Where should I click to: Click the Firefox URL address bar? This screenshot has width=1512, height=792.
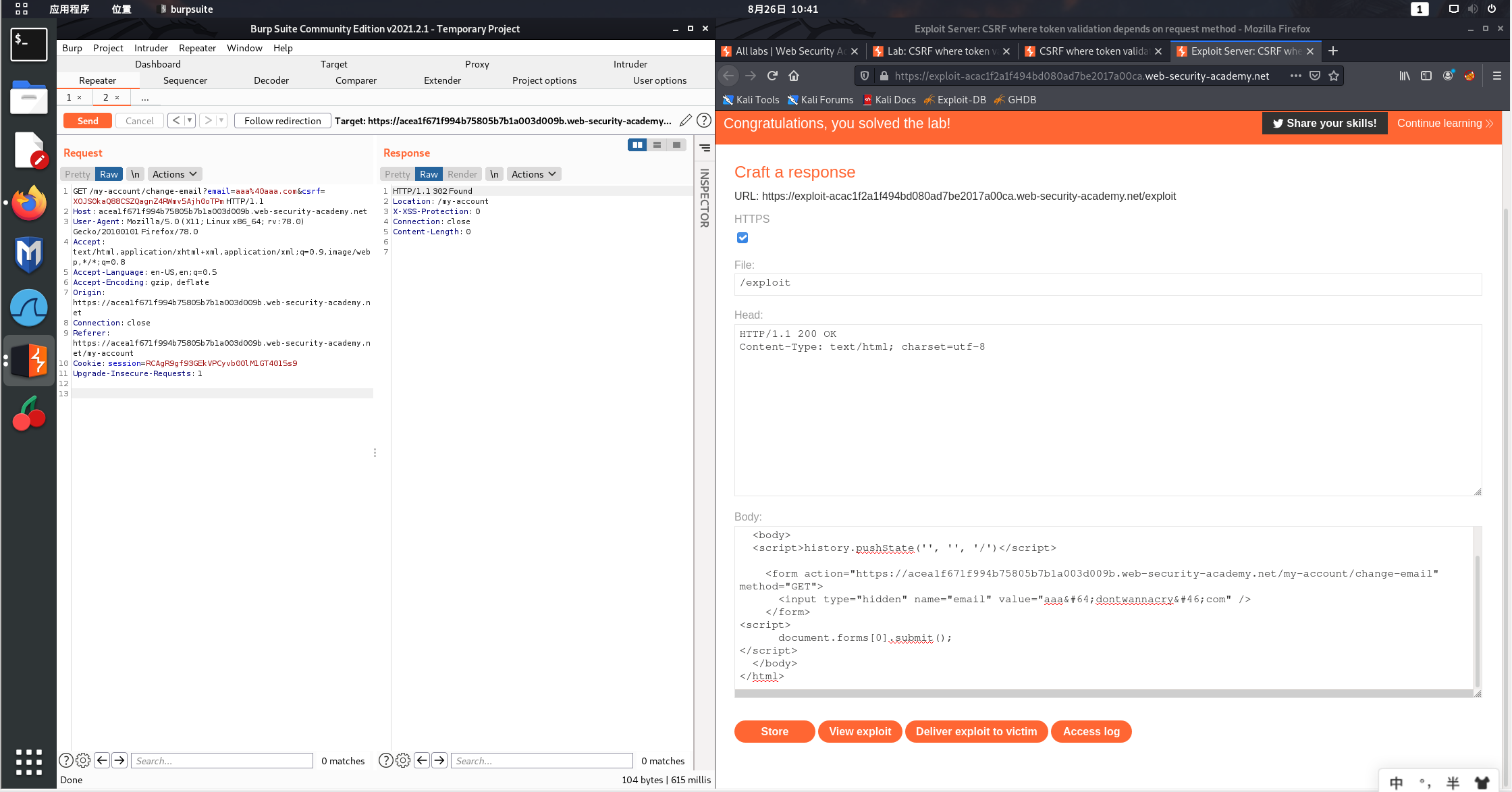pos(1082,76)
